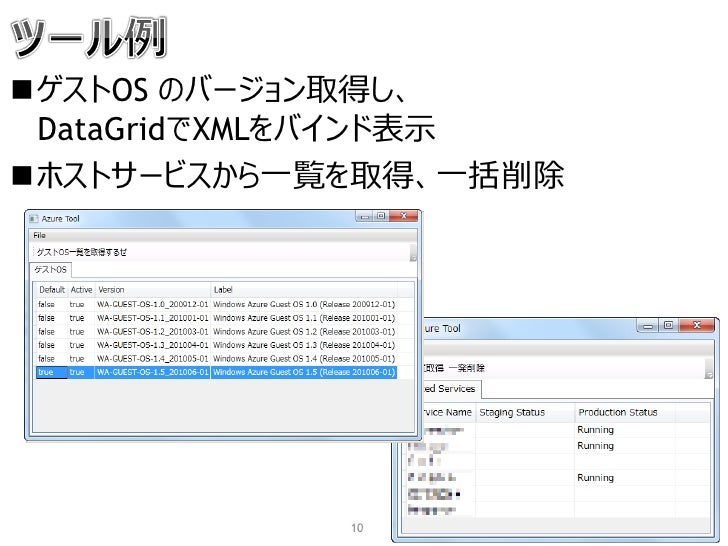Click the ゲストOS一覧を取得するぜ toolbar button
The width and height of the screenshot is (728, 546).
click(x=81, y=252)
